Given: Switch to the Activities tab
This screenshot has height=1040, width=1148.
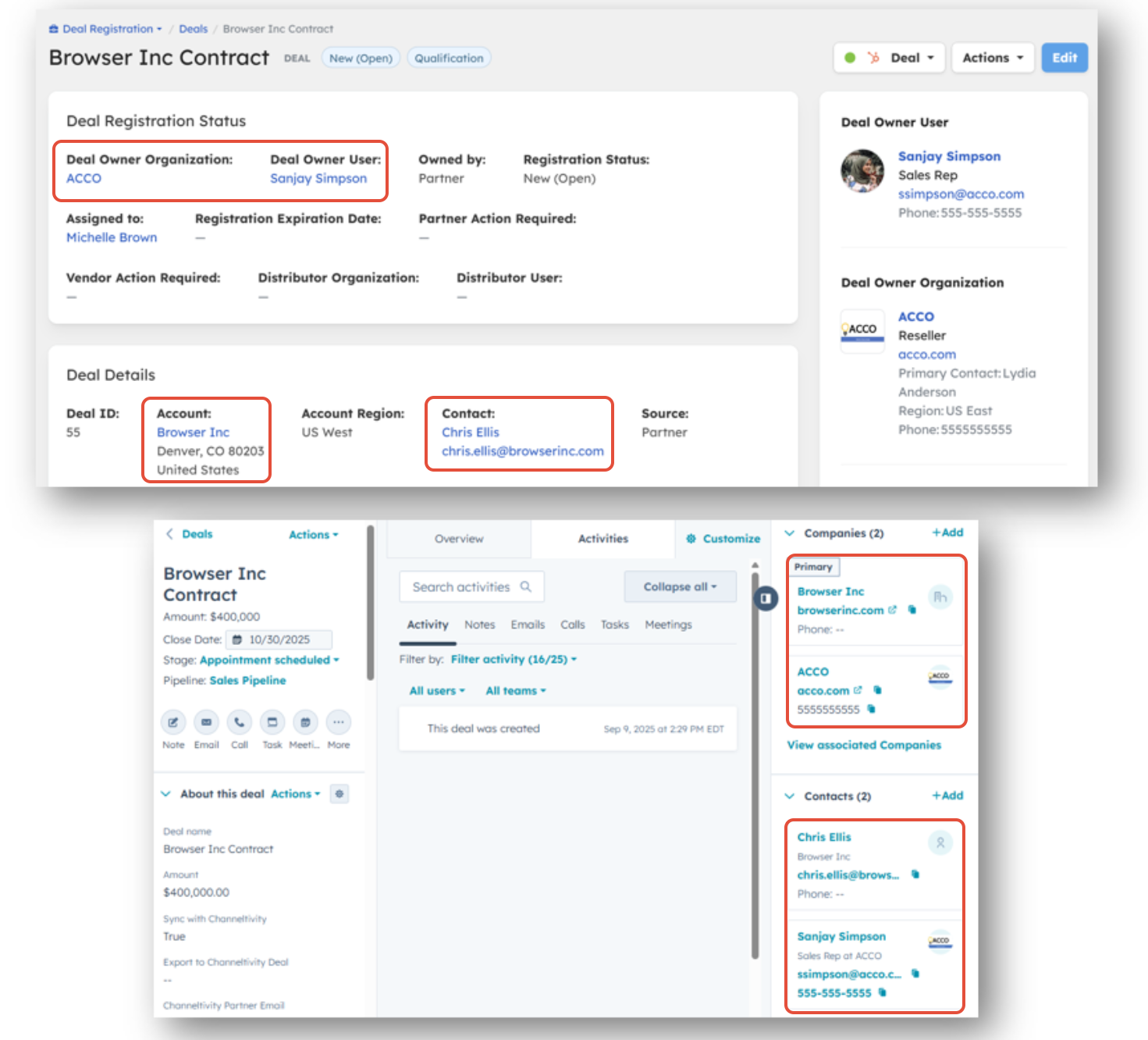Looking at the screenshot, I should 603,539.
